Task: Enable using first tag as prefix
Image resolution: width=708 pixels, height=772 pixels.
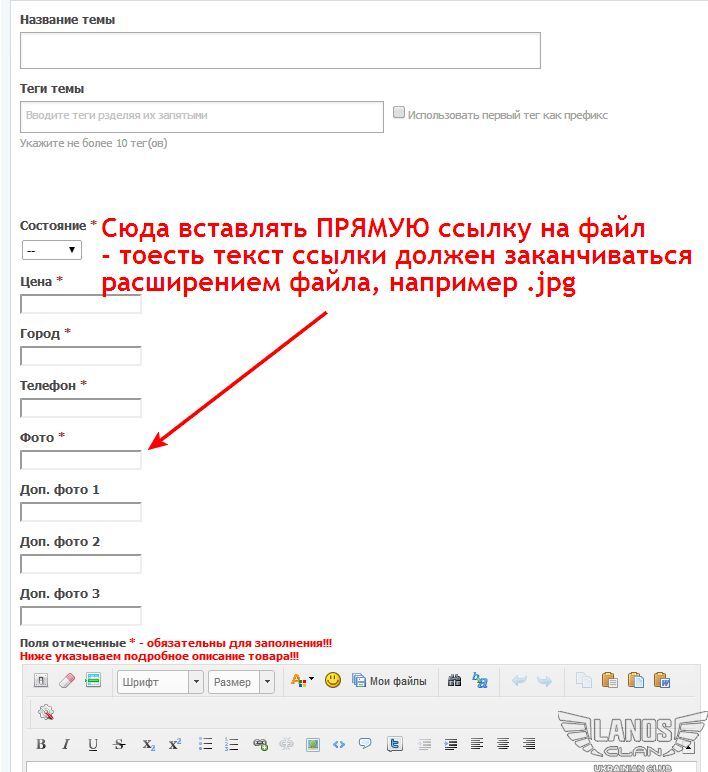Action: (399, 113)
